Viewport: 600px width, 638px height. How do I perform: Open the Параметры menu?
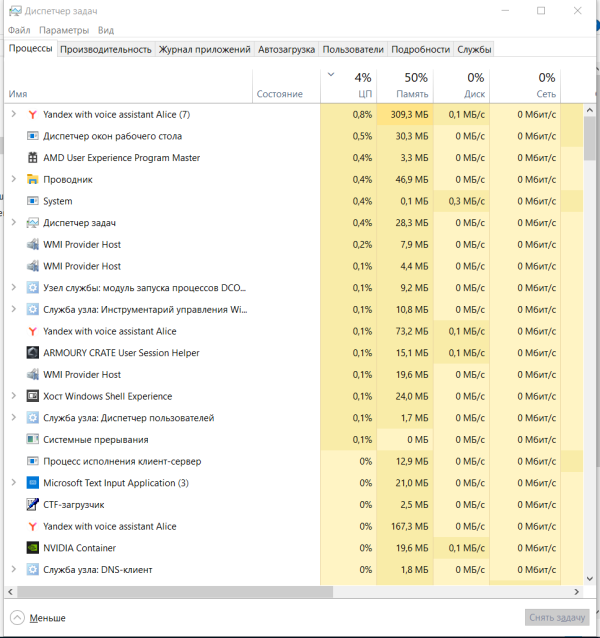pyautogui.click(x=64, y=30)
